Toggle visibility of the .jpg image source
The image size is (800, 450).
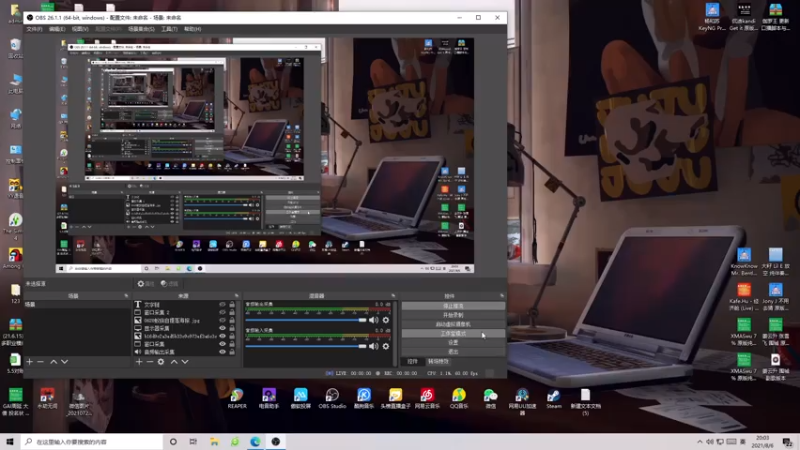point(222,320)
